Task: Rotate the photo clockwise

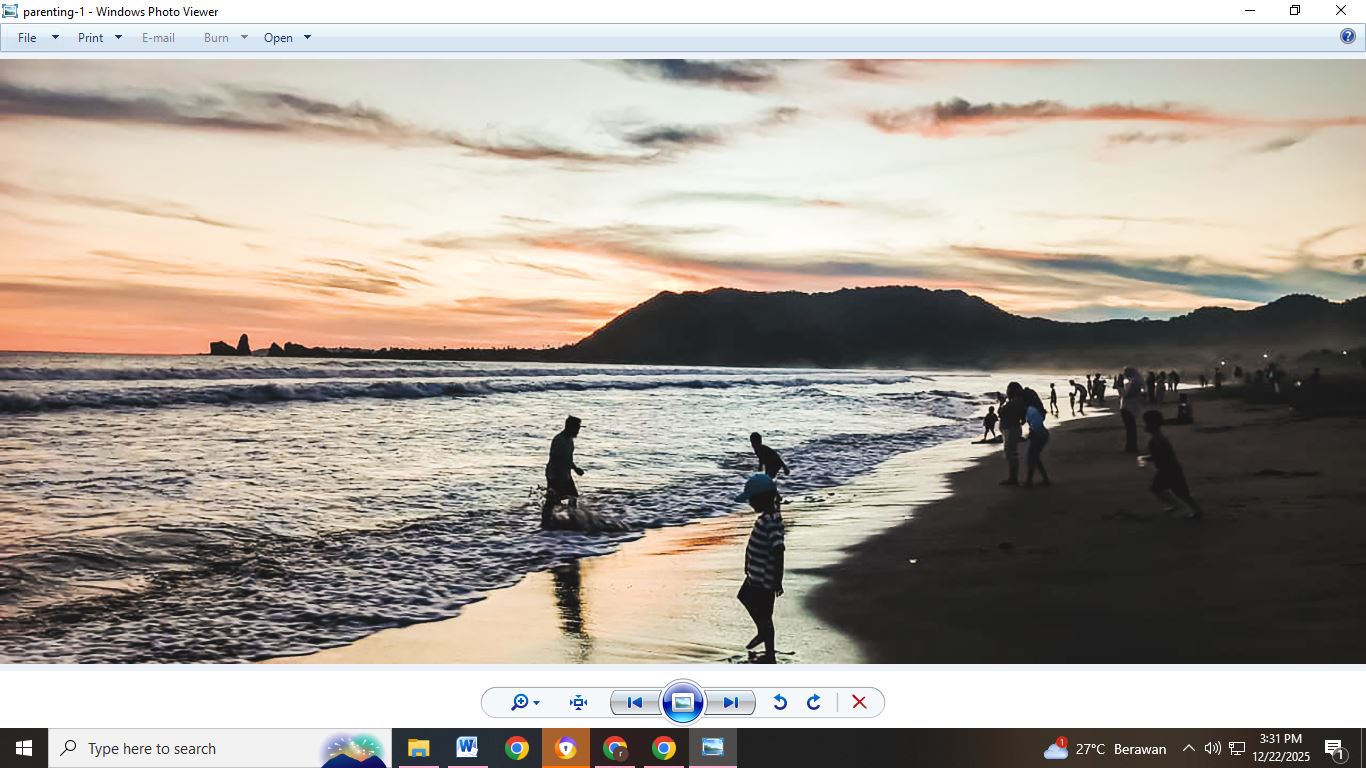Action: (814, 702)
